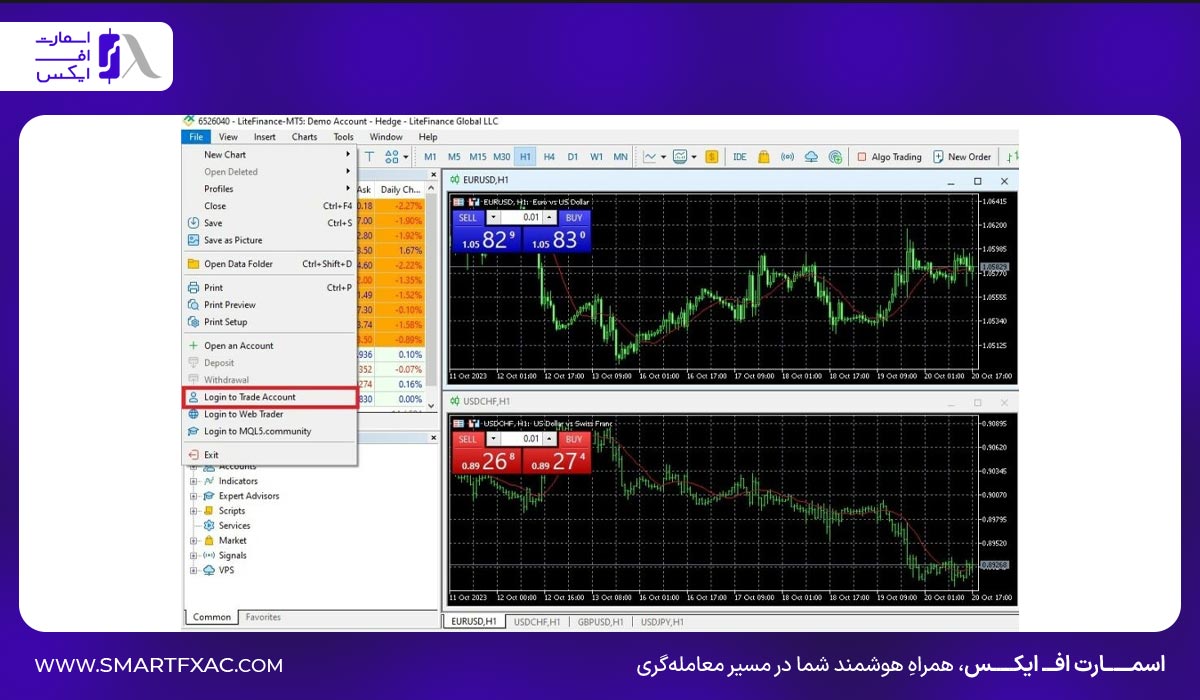Decrease EURUSD lot volume arrow
The image size is (1200, 700).
point(493,217)
